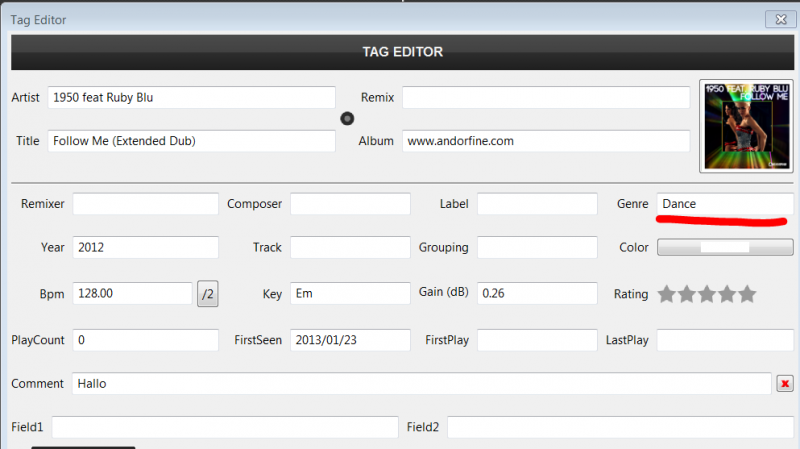The height and width of the screenshot is (449, 800).
Task: Set rating to three stars
Action: 706,294
